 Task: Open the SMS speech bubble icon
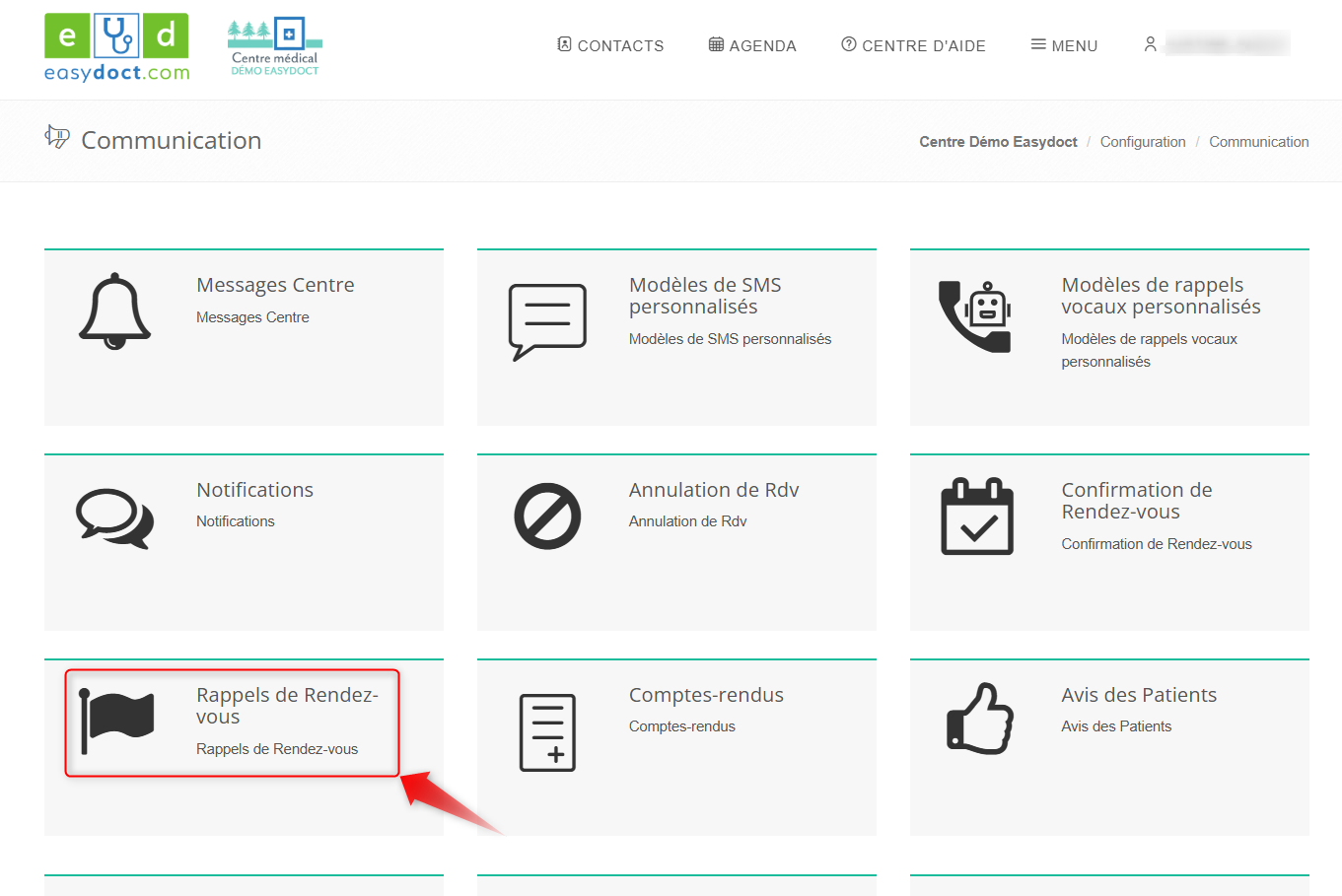click(x=547, y=321)
